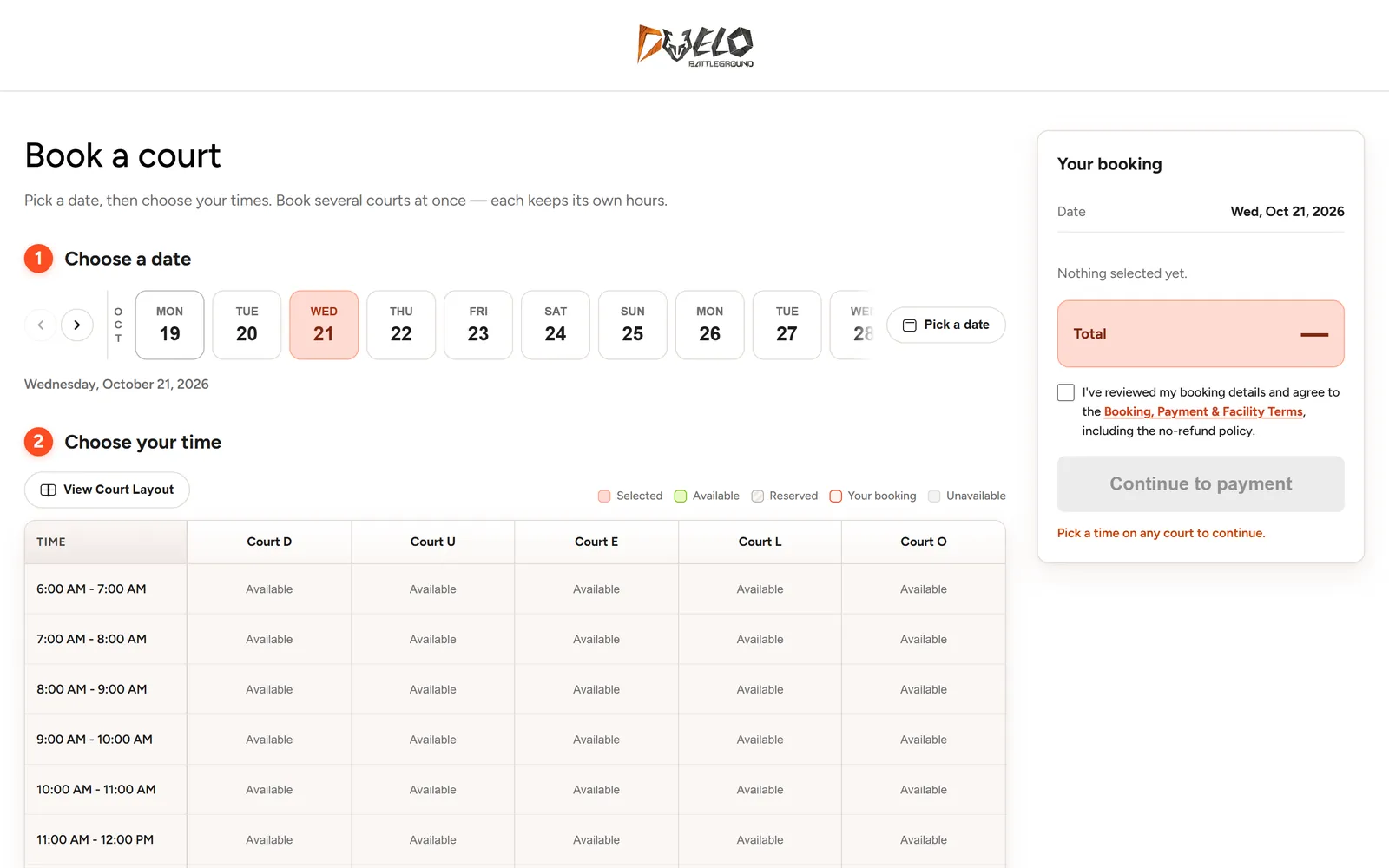Viewport: 1389px width, 868px height.
Task: Book Court L at 9:00 AM - 10:00 AM
Action: [x=760, y=740]
